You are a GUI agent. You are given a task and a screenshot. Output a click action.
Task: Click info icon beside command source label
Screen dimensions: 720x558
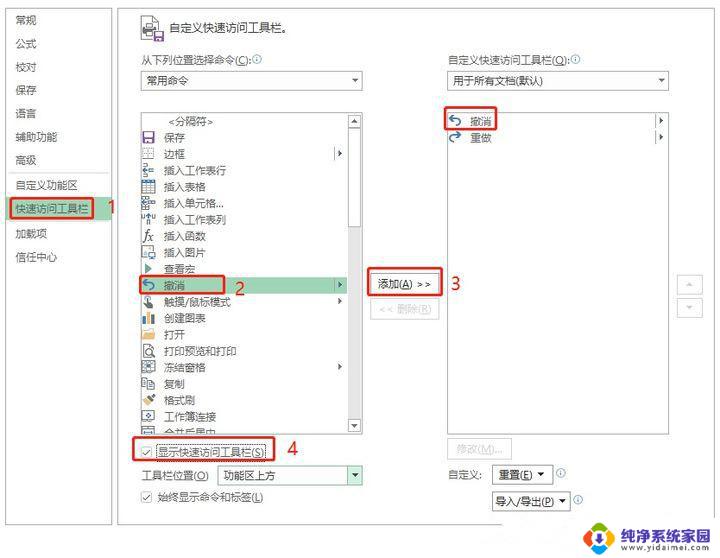(257, 59)
